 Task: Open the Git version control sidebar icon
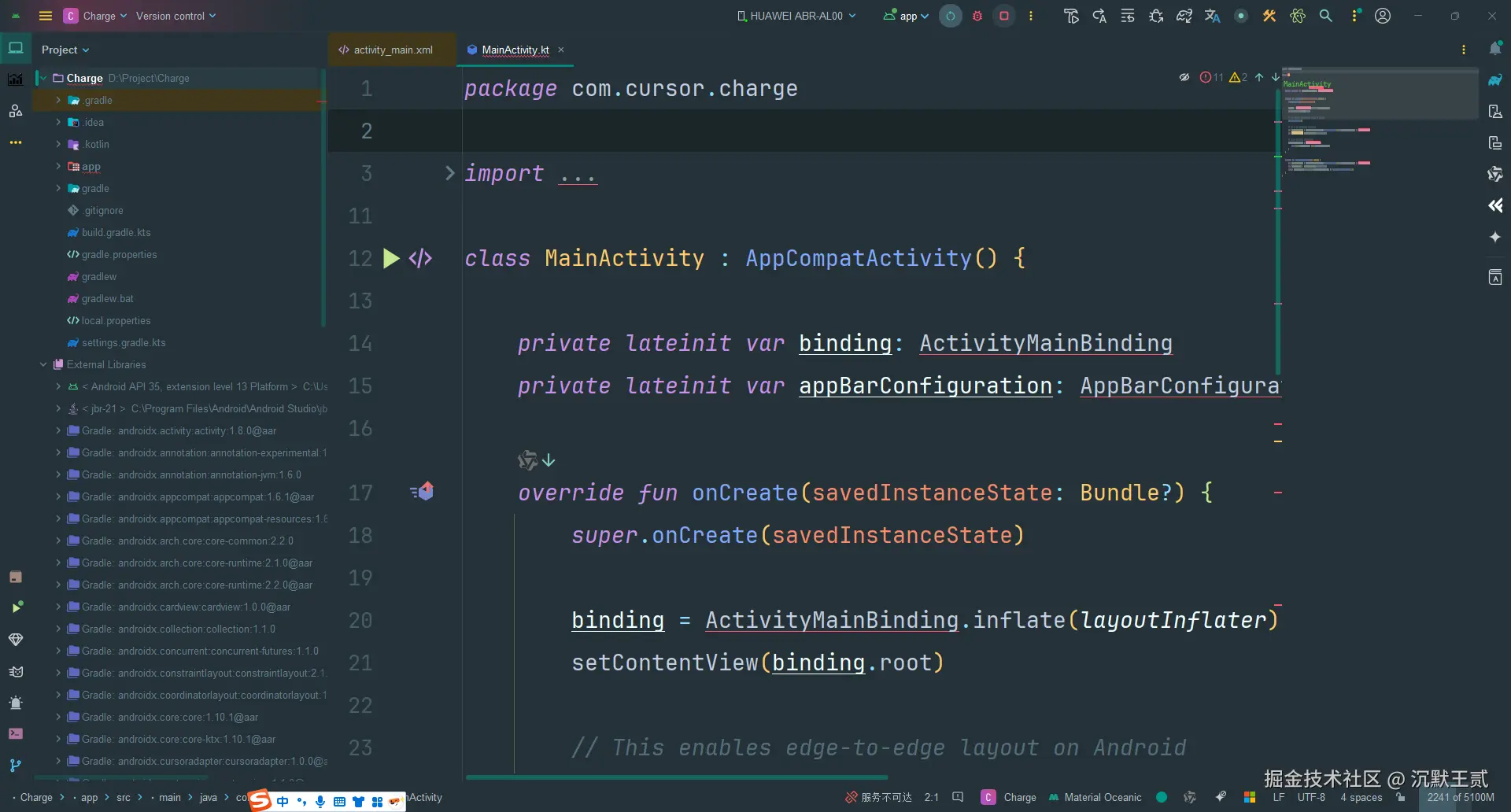(x=16, y=765)
